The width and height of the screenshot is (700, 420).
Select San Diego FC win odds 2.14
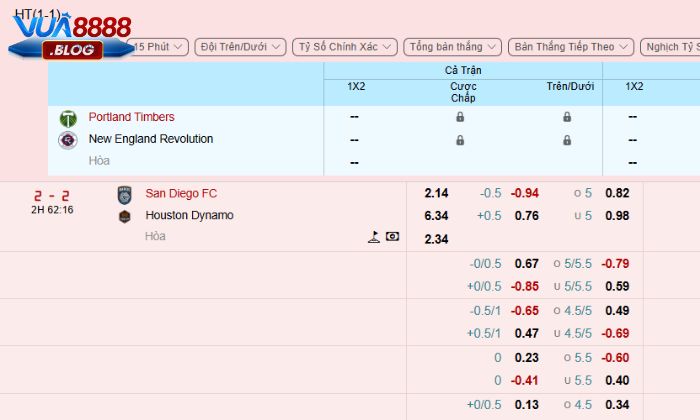point(436,193)
